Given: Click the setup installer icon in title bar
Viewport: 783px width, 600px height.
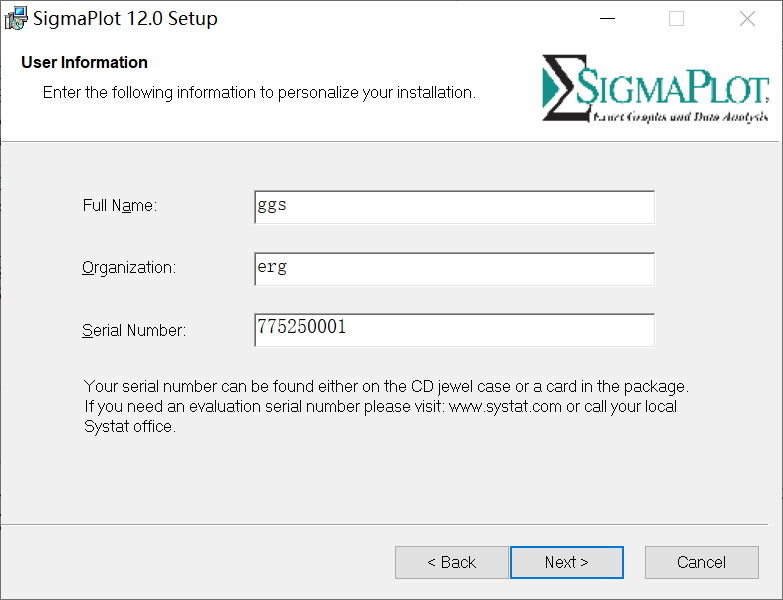Looking at the screenshot, I should click(x=17, y=18).
